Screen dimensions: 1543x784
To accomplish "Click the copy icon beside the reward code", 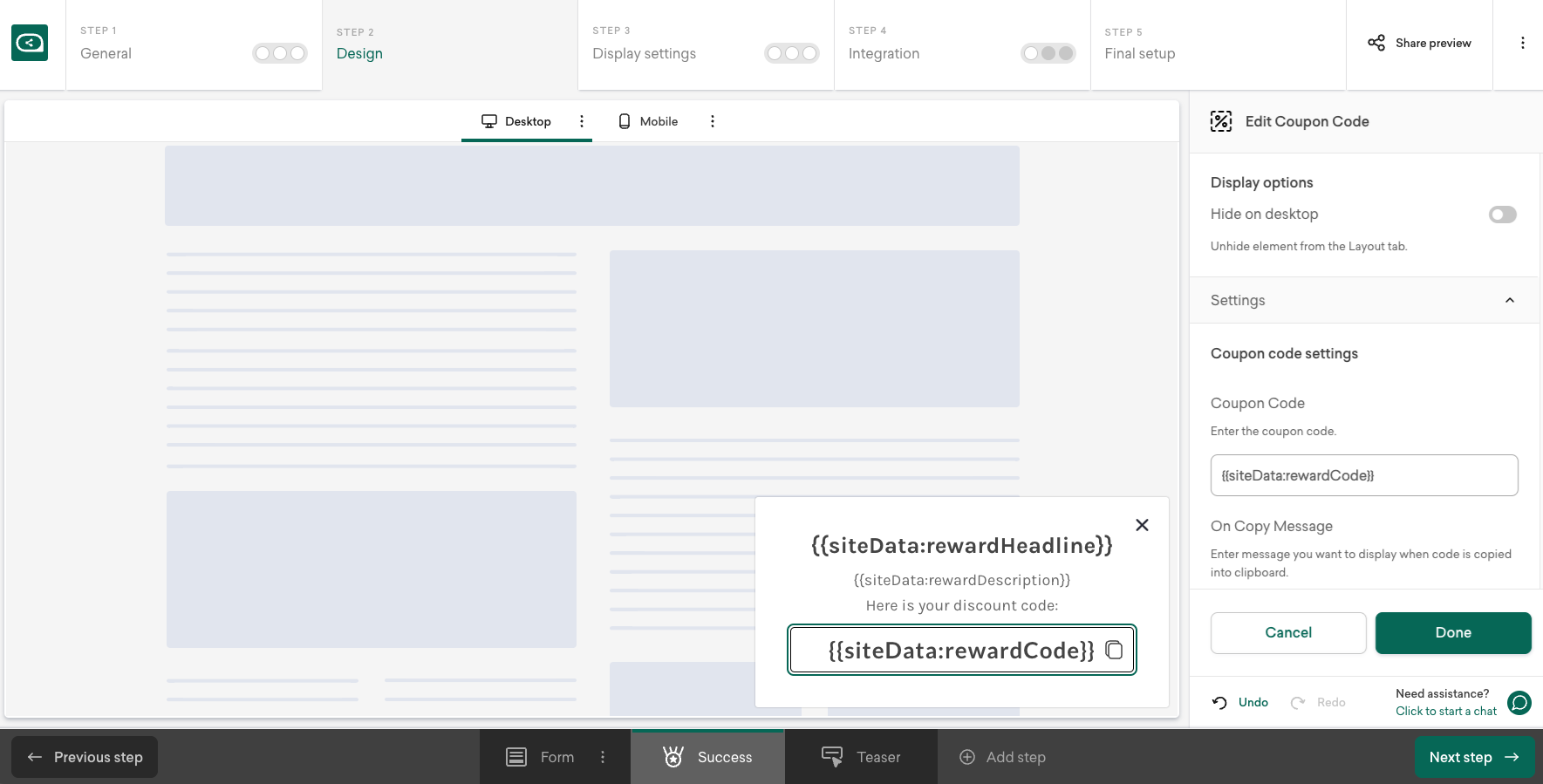I will tap(1114, 650).
